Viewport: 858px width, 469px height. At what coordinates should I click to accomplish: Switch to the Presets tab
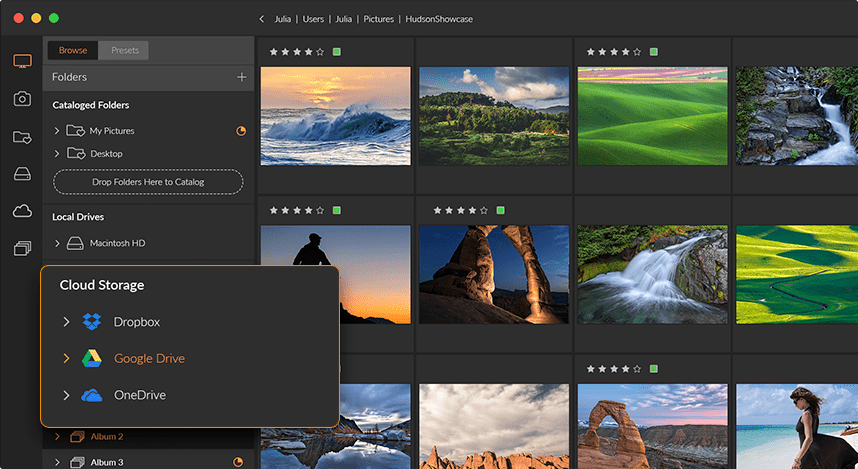(x=125, y=50)
